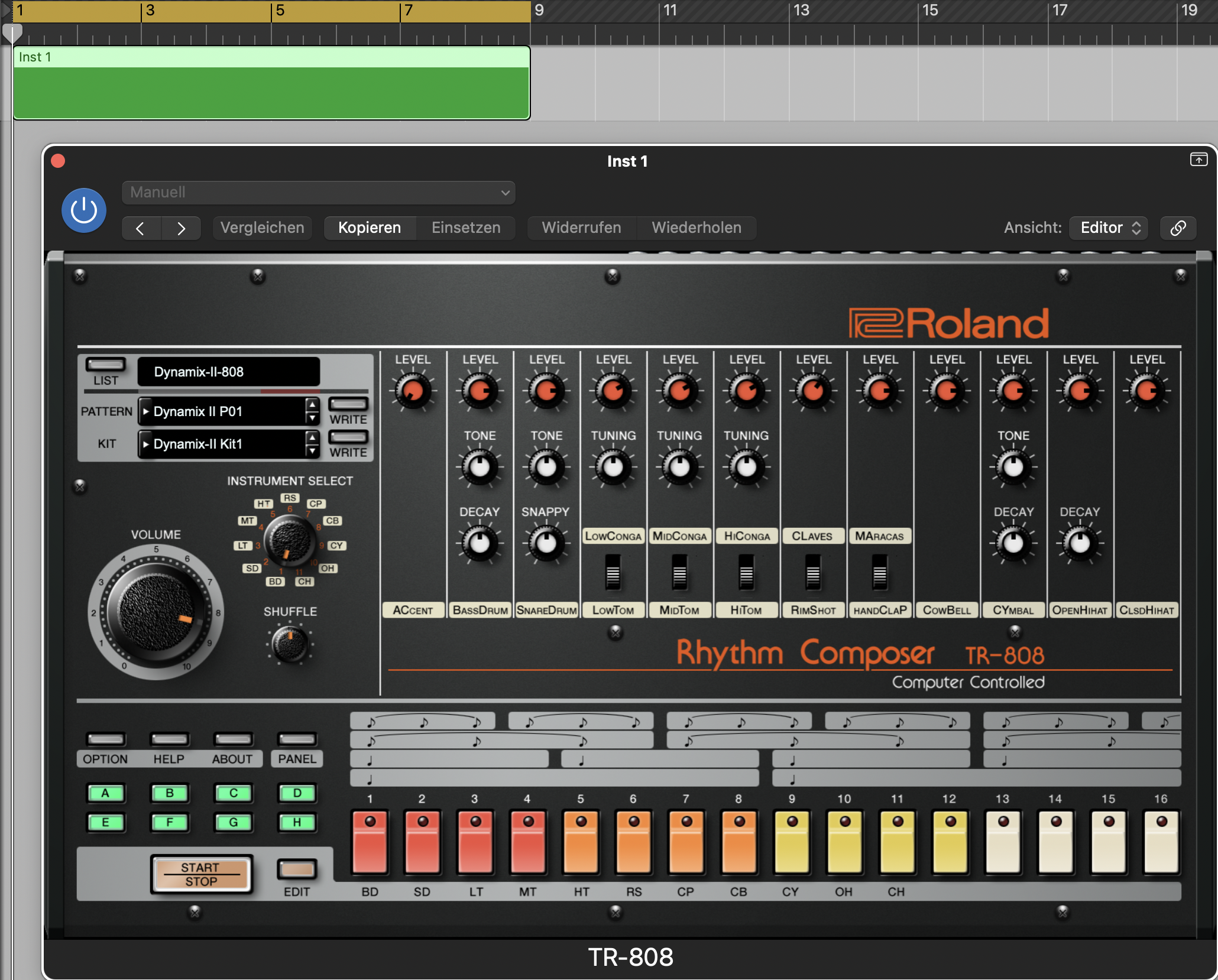Click the window expand icon top right

point(1198,160)
